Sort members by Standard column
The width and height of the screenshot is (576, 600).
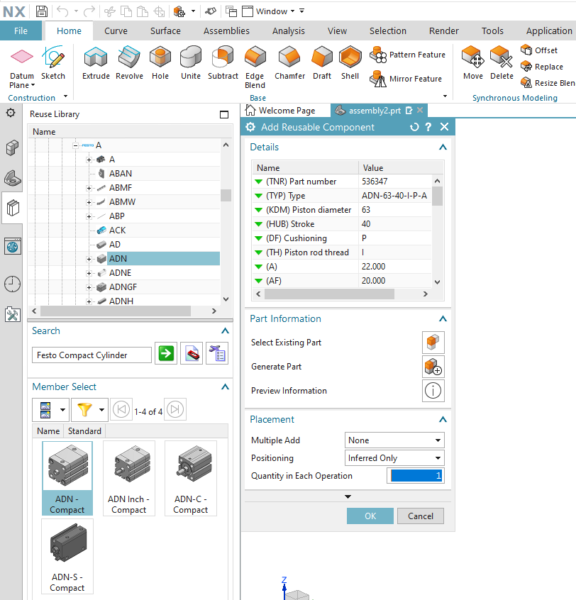85,431
